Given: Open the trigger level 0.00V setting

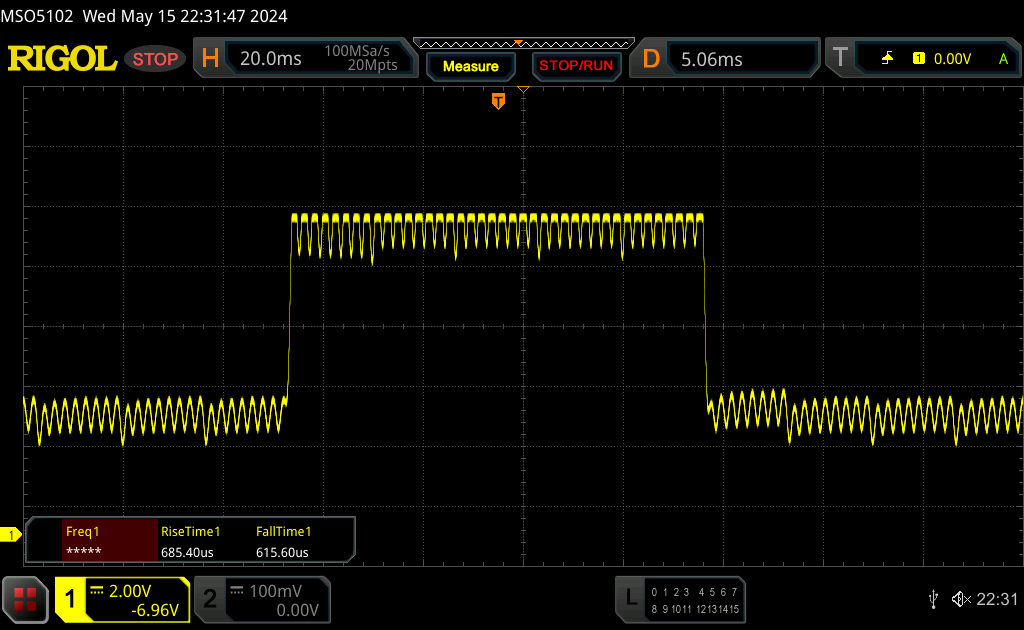Looking at the screenshot, I should [951, 59].
